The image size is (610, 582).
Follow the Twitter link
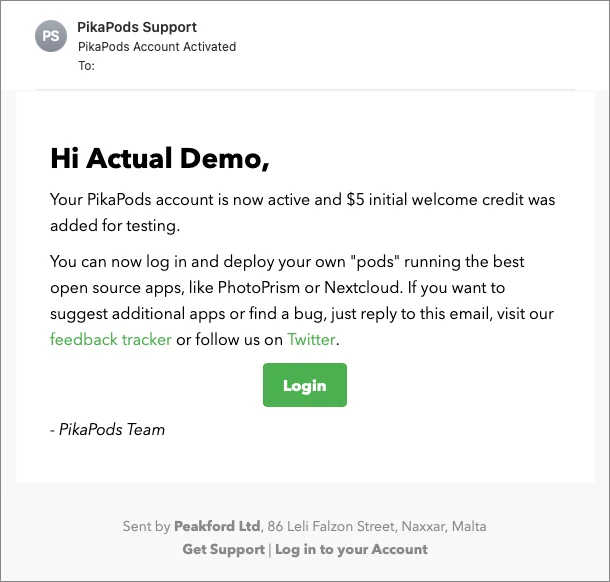[x=311, y=339]
